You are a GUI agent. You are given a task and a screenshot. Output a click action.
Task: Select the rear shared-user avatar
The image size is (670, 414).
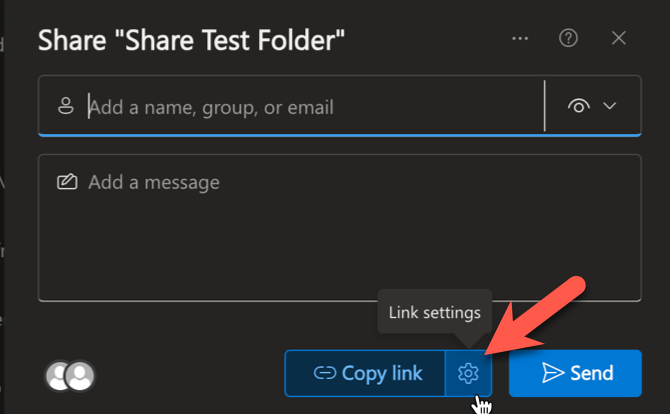[x=56, y=376]
